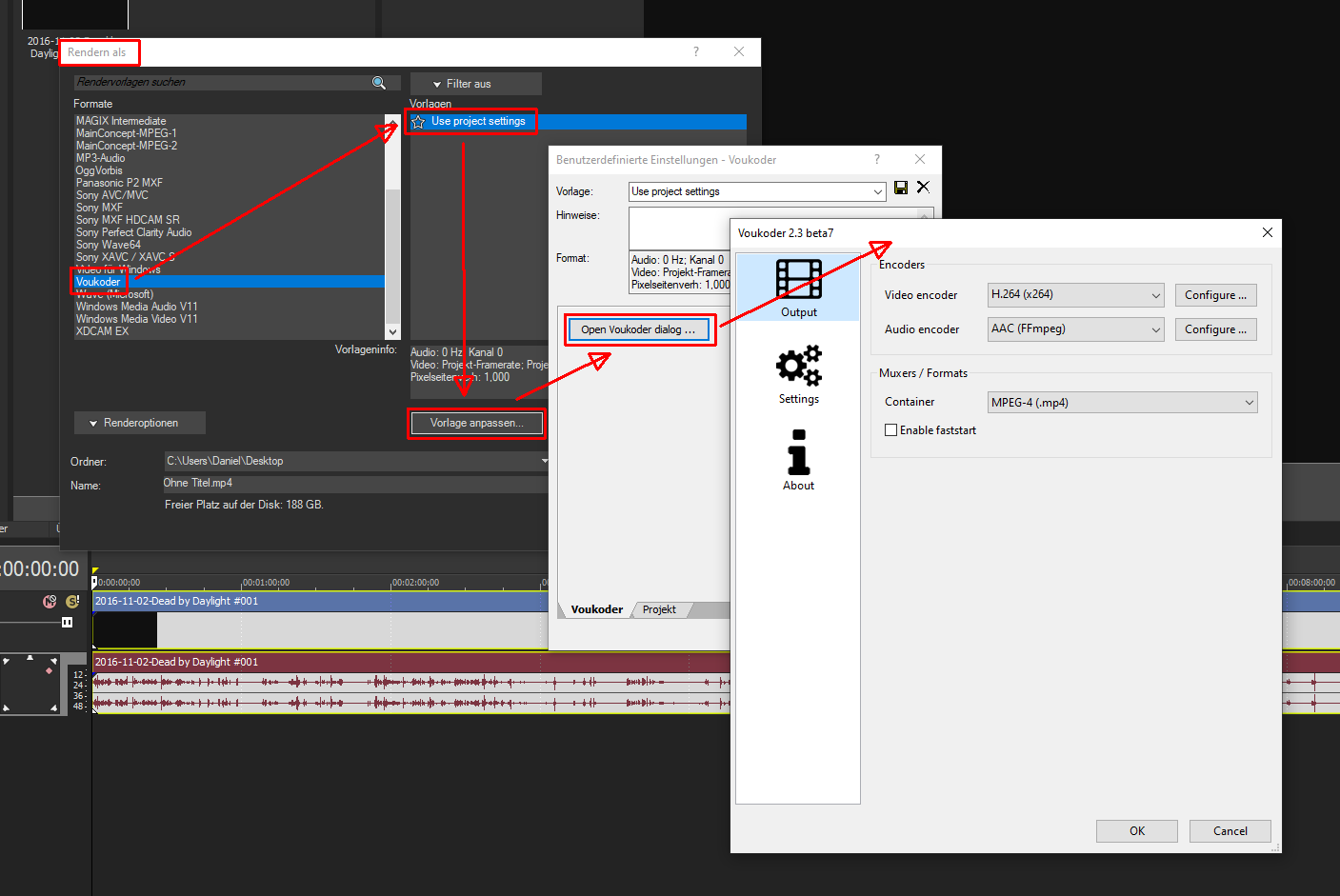This screenshot has width=1340, height=896.
Task: Open the About section with info icon
Action: [798, 460]
